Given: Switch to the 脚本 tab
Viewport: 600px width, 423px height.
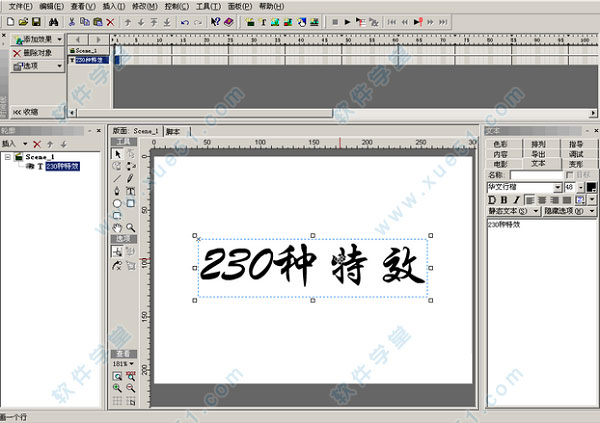Looking at the screenshot, I should pos(173,131).
